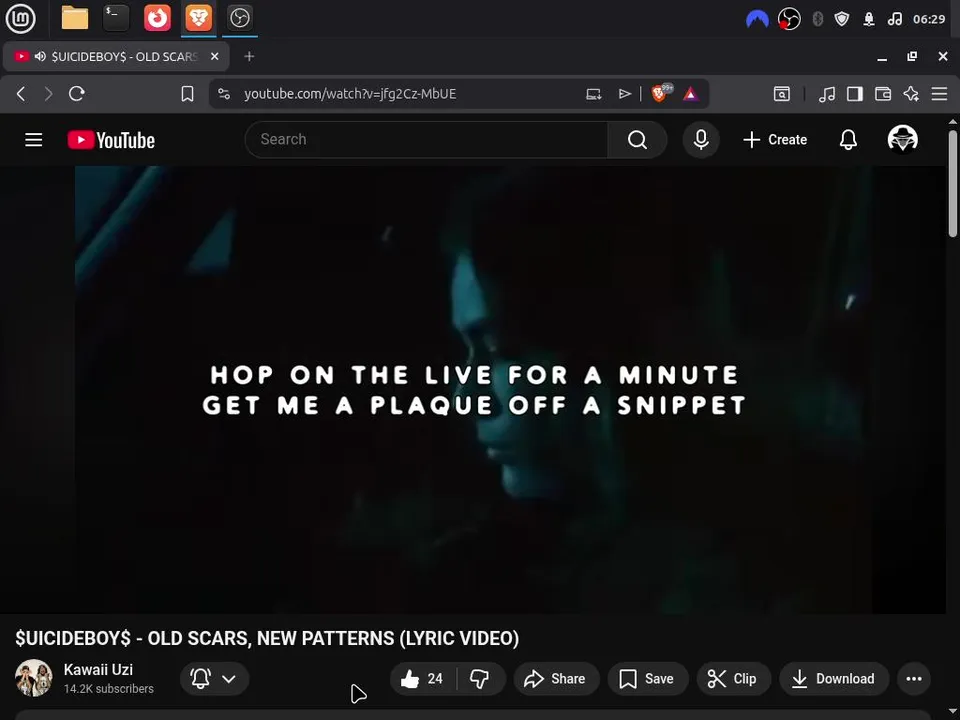Open the Brave main hamburger menu
960x720 pixels.
tap(939, 94)
